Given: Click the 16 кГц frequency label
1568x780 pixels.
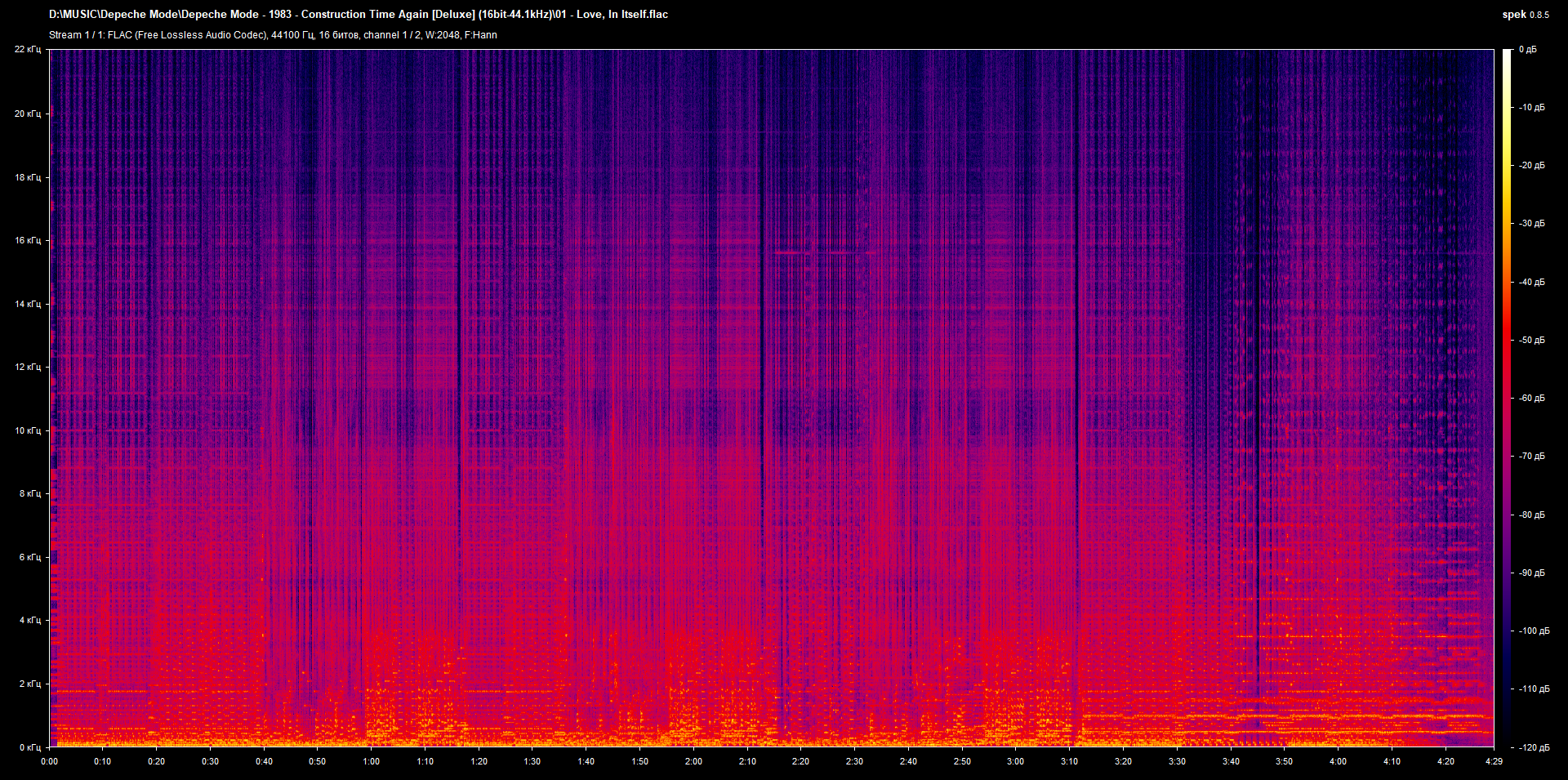Looking at the screenshot, I should click(x=27, y=239).
